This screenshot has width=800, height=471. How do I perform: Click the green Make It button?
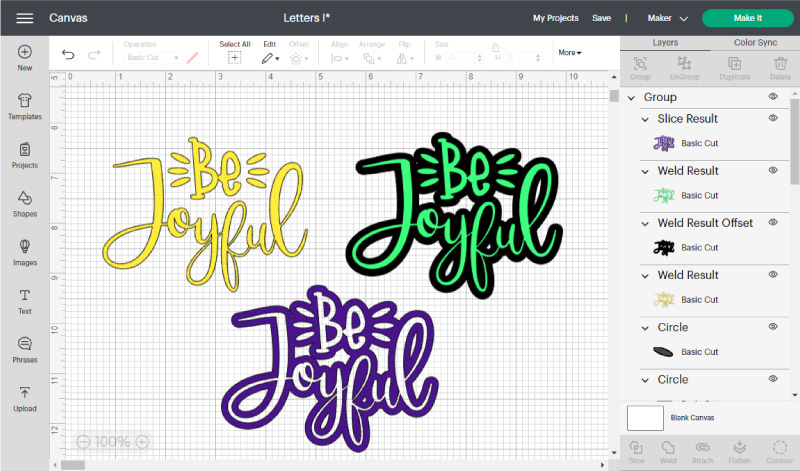[x=746, y=18]
